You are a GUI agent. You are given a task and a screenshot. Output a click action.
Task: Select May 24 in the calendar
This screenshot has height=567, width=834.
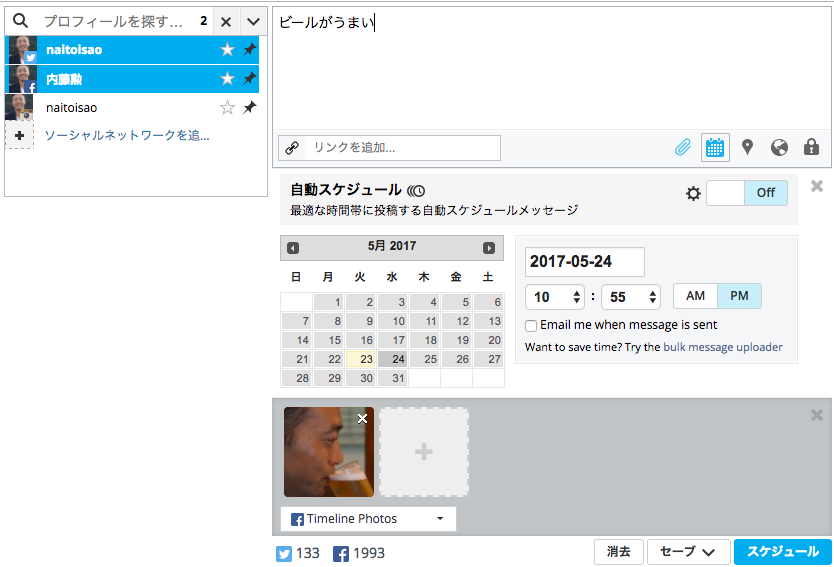(393, 359)
